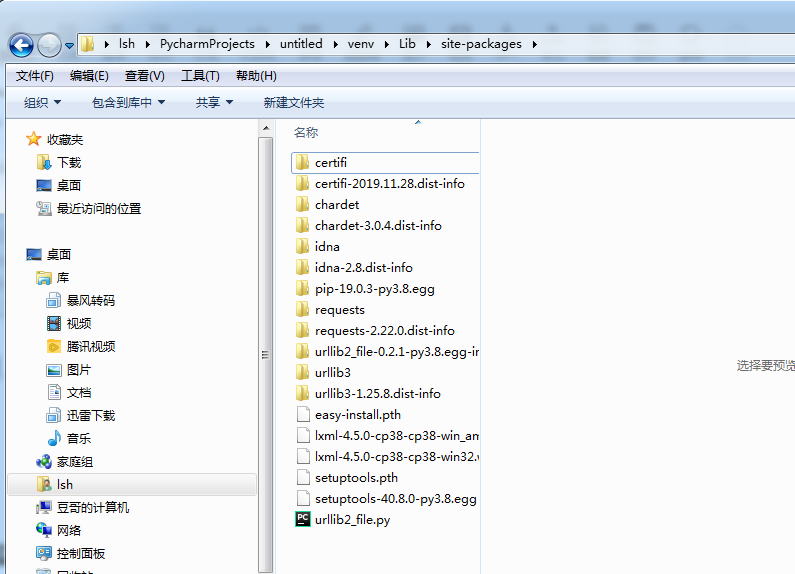Click the navigation pane scrollbar thumb
The width and height of the screenshot is (795, 574).
pyautogui.click(x=266, y=355)
